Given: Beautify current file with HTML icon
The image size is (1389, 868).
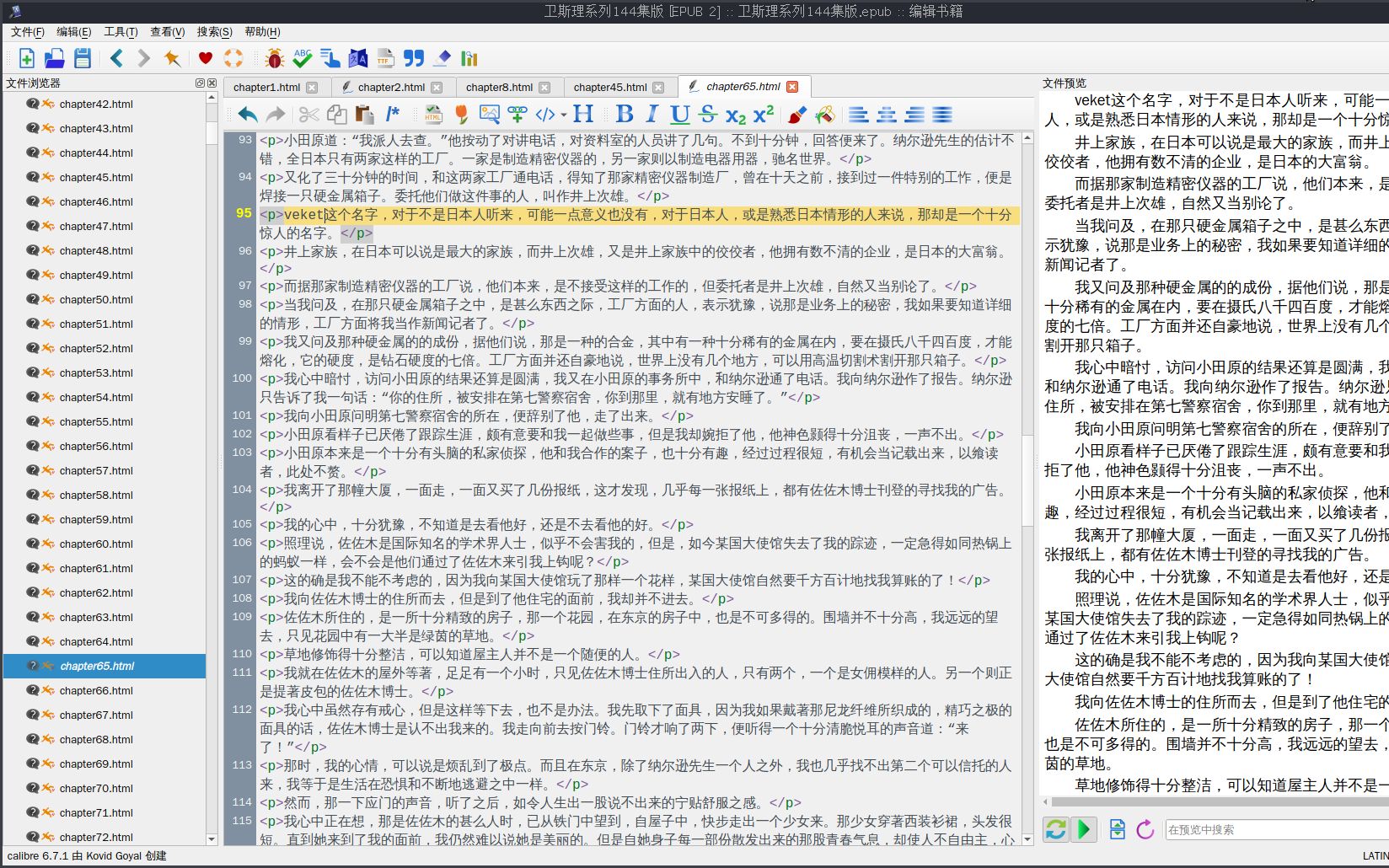Looking at the screenshot, I should pos(433,114).
